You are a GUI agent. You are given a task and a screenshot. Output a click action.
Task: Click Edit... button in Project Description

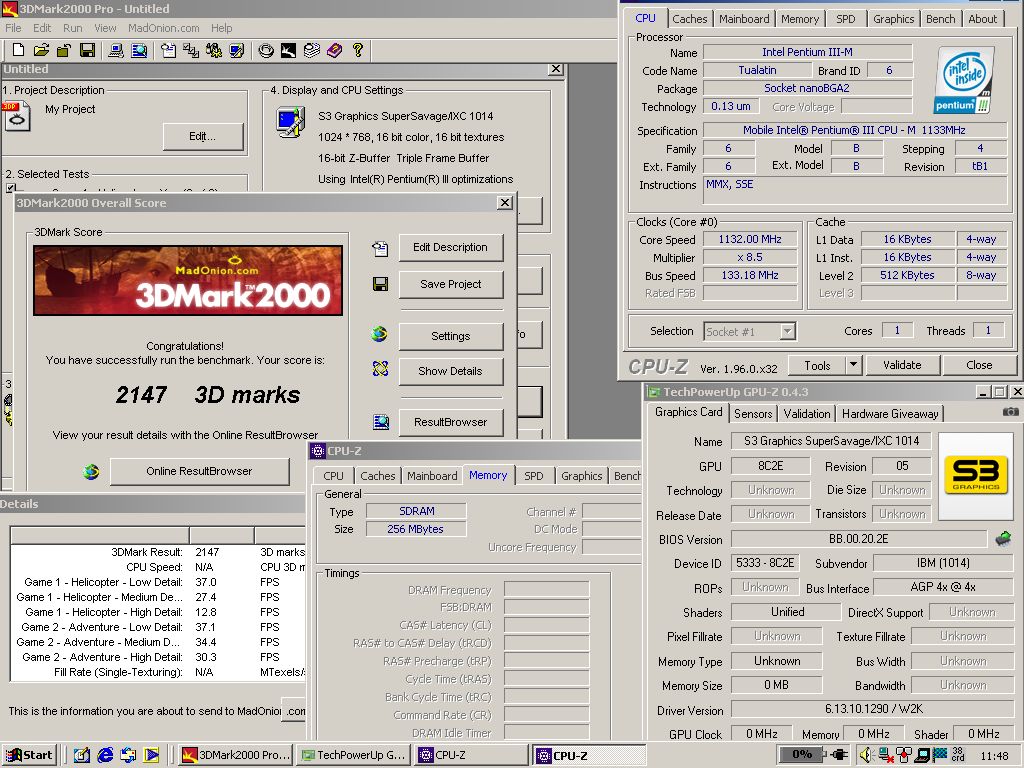point(202,136)
